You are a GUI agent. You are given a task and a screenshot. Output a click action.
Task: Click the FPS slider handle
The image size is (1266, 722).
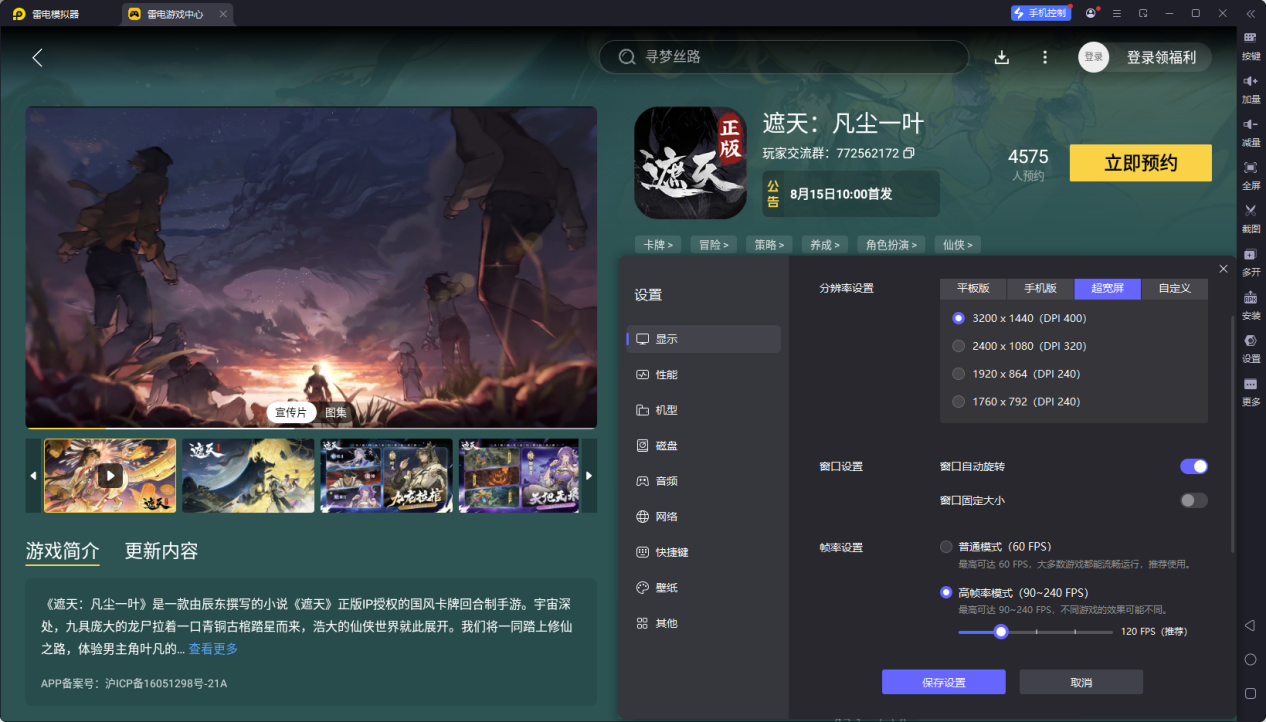click(1000, 631)
